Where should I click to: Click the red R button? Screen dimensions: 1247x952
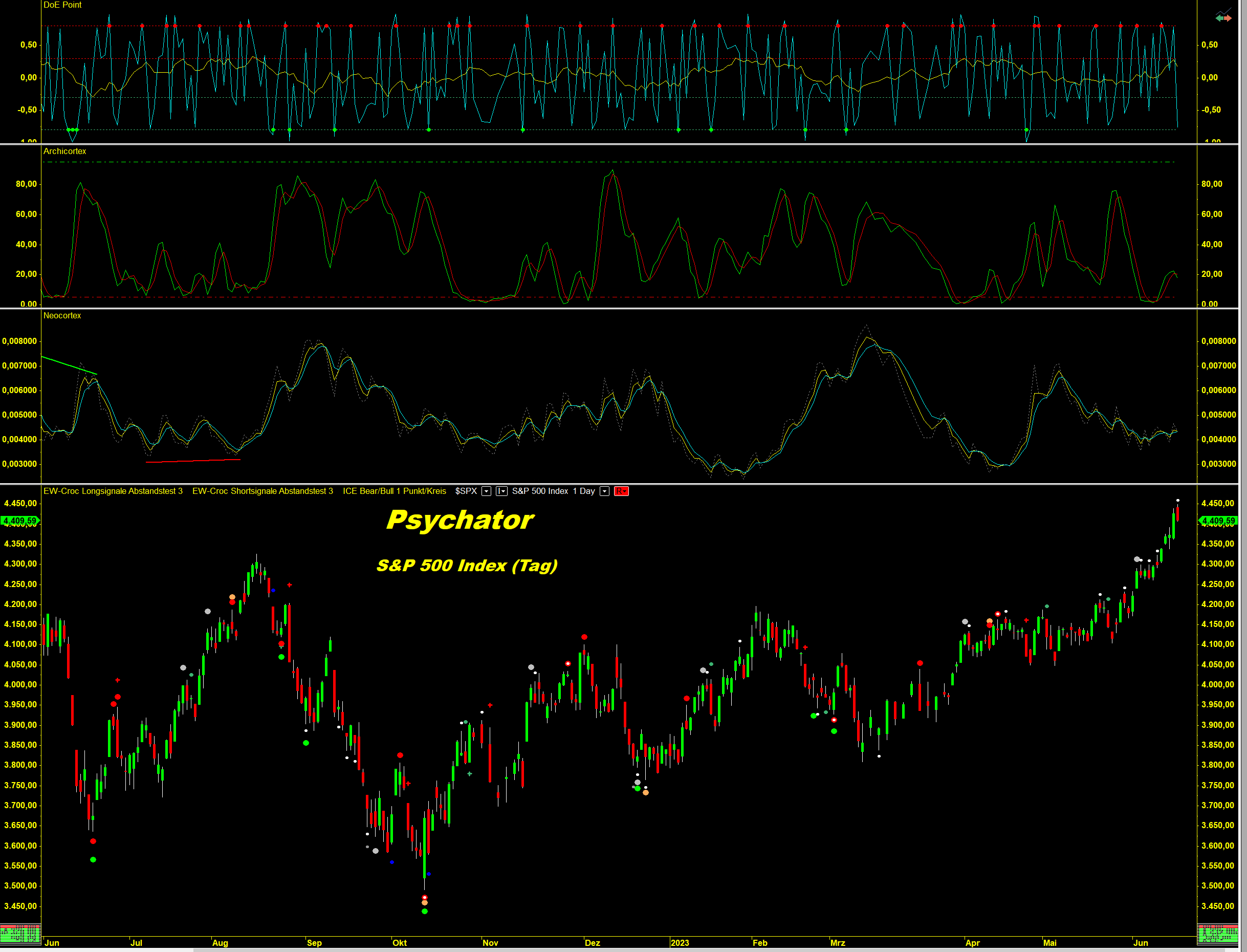621,491
